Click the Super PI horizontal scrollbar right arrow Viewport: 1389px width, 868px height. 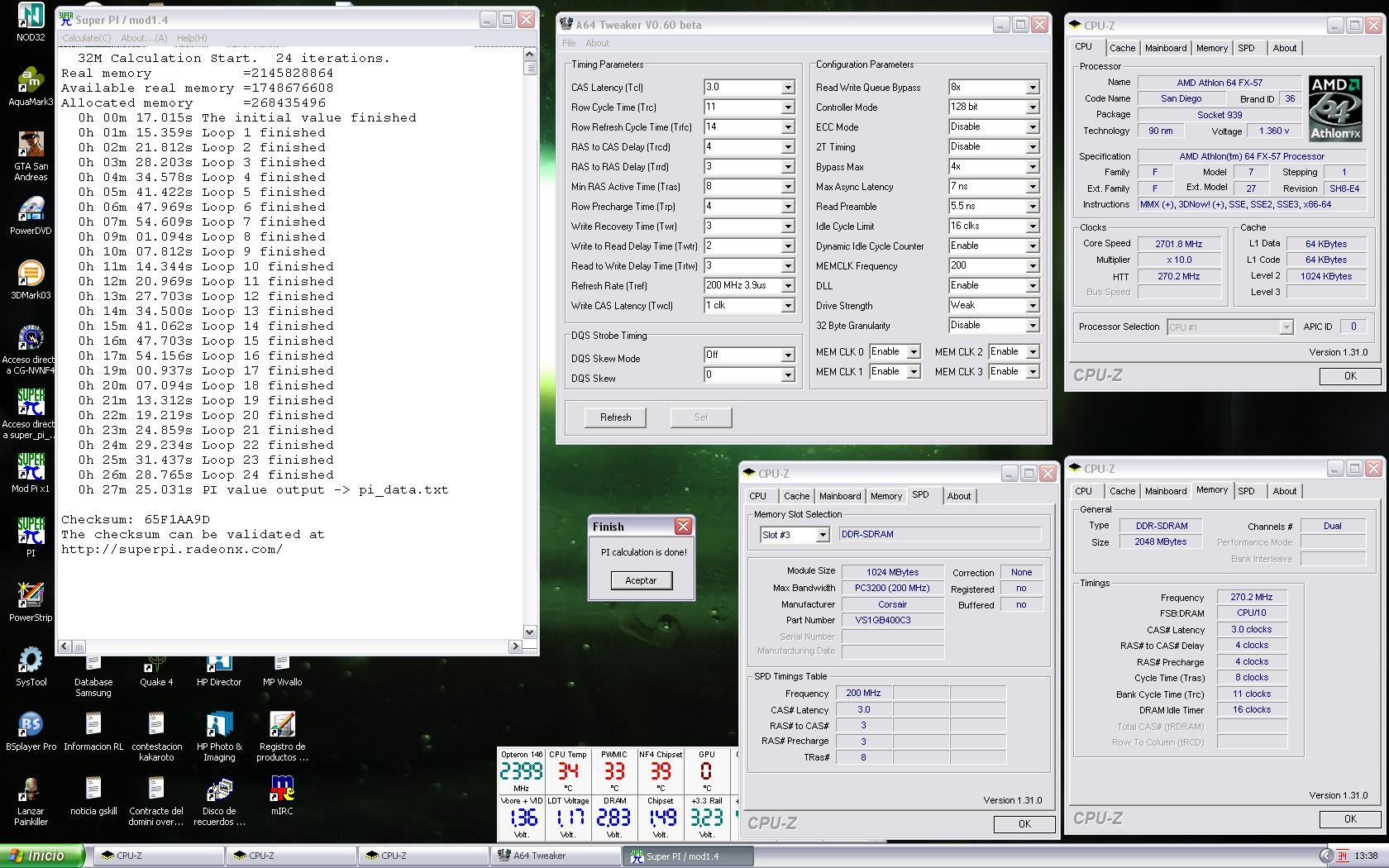(516, 646)
